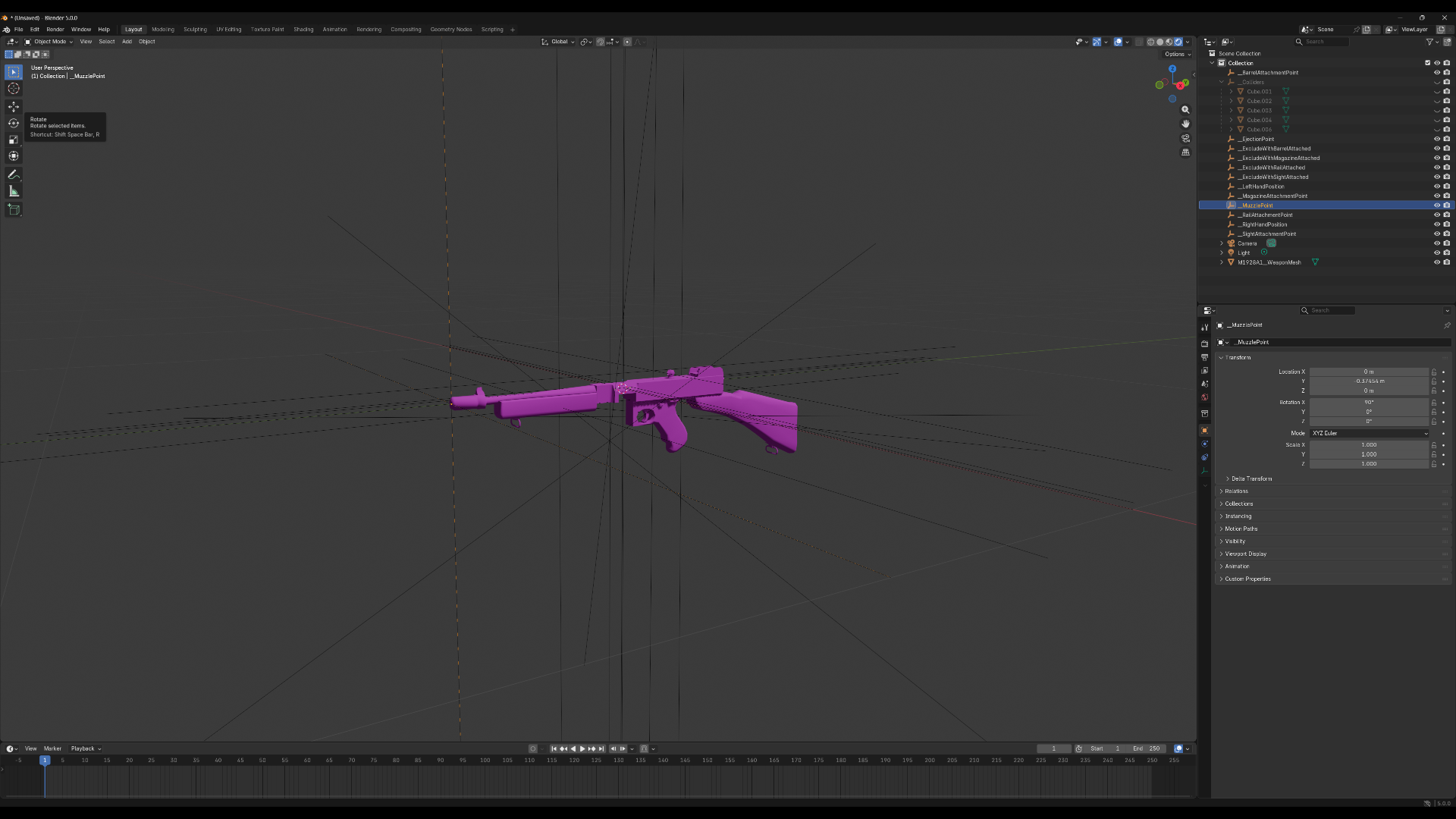Click the zoom viewport magnifier icon
Screen dimensions: 1456x819
point(1185,110)
